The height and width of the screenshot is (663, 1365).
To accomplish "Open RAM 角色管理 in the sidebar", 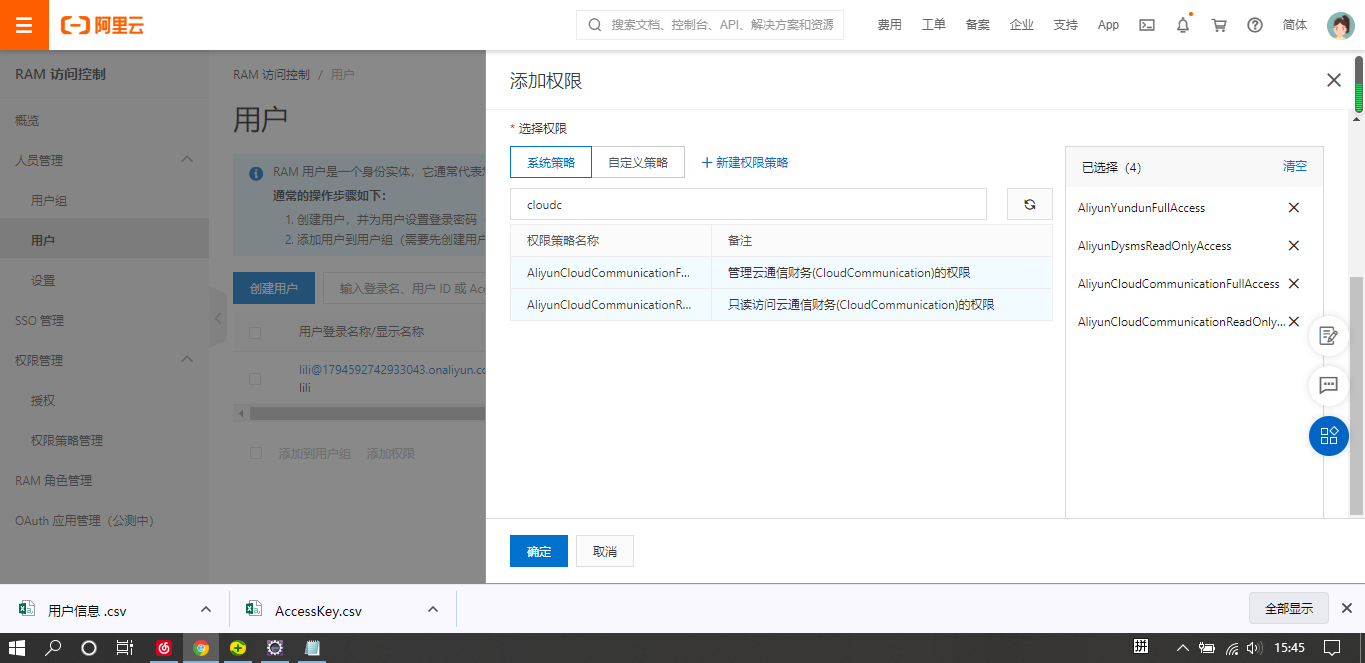I will tap(53, 480).
